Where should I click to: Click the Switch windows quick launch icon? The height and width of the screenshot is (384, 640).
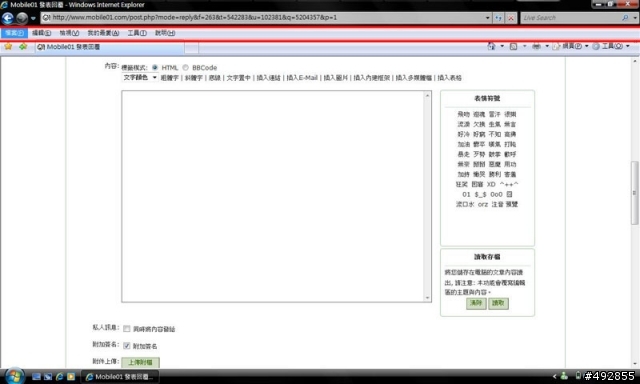pos(48,377)
